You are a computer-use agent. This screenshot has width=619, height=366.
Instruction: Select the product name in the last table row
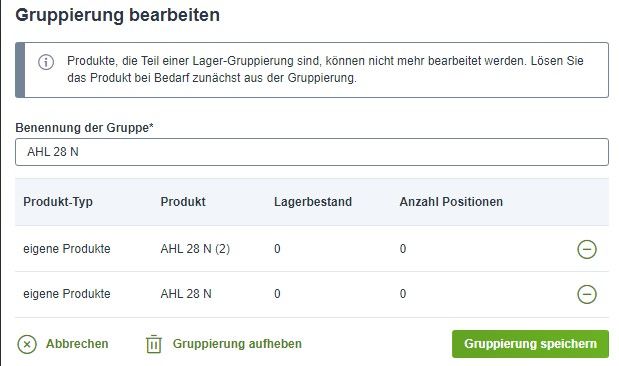[x=186, y=294]
